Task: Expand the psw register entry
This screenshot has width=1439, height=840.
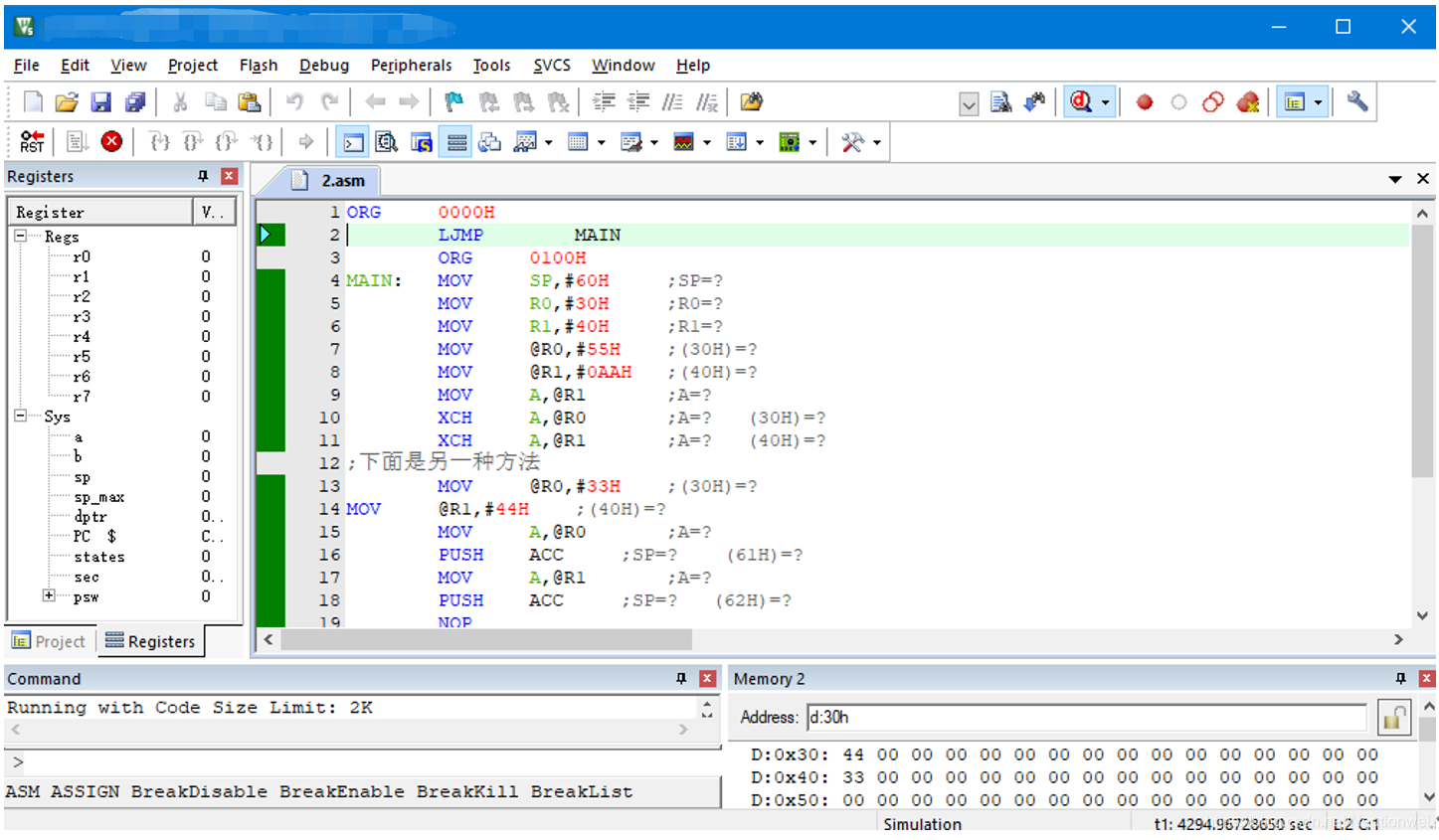Action: tap(49, 596)
